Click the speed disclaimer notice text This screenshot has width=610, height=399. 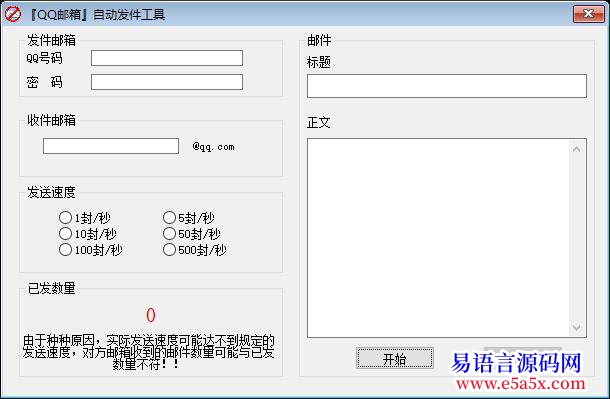(149, 352)
